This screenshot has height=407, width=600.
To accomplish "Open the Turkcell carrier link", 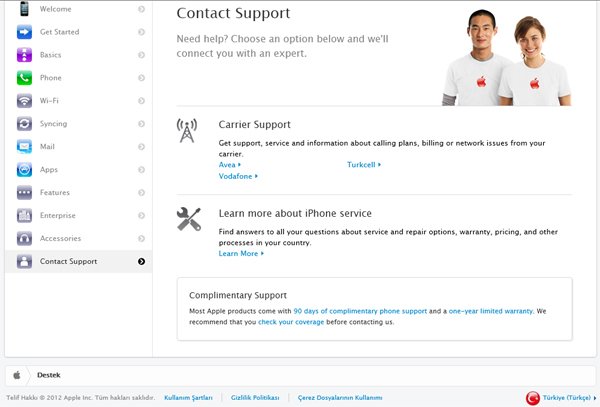I will point(362,165).
